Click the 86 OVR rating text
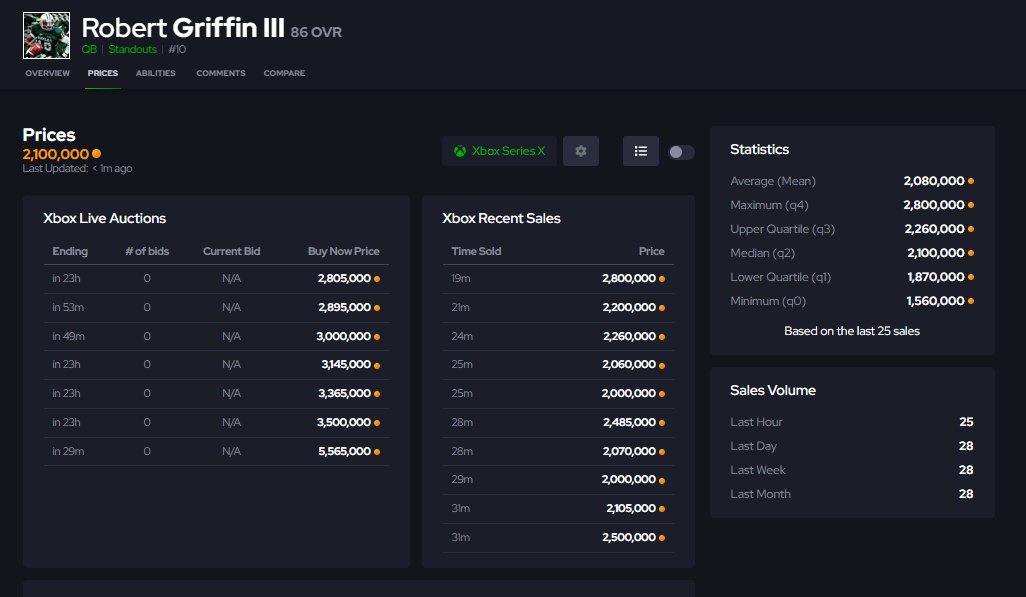Screen dimensions: 1026x597 coord(316,32)
